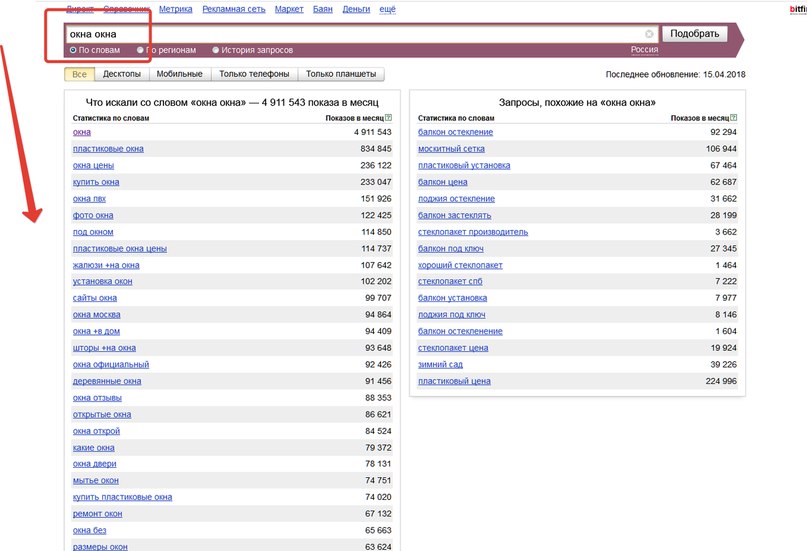The height and width of the screenshot is (551, 807).
Task: Switch to the 'Мобильные' tab
Action: click(179, 74)
